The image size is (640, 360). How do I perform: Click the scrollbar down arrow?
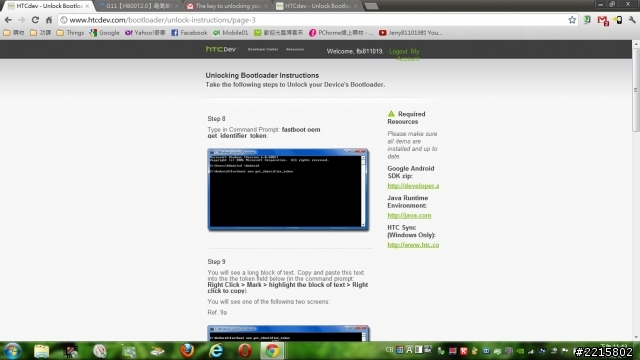pos(636,338)
